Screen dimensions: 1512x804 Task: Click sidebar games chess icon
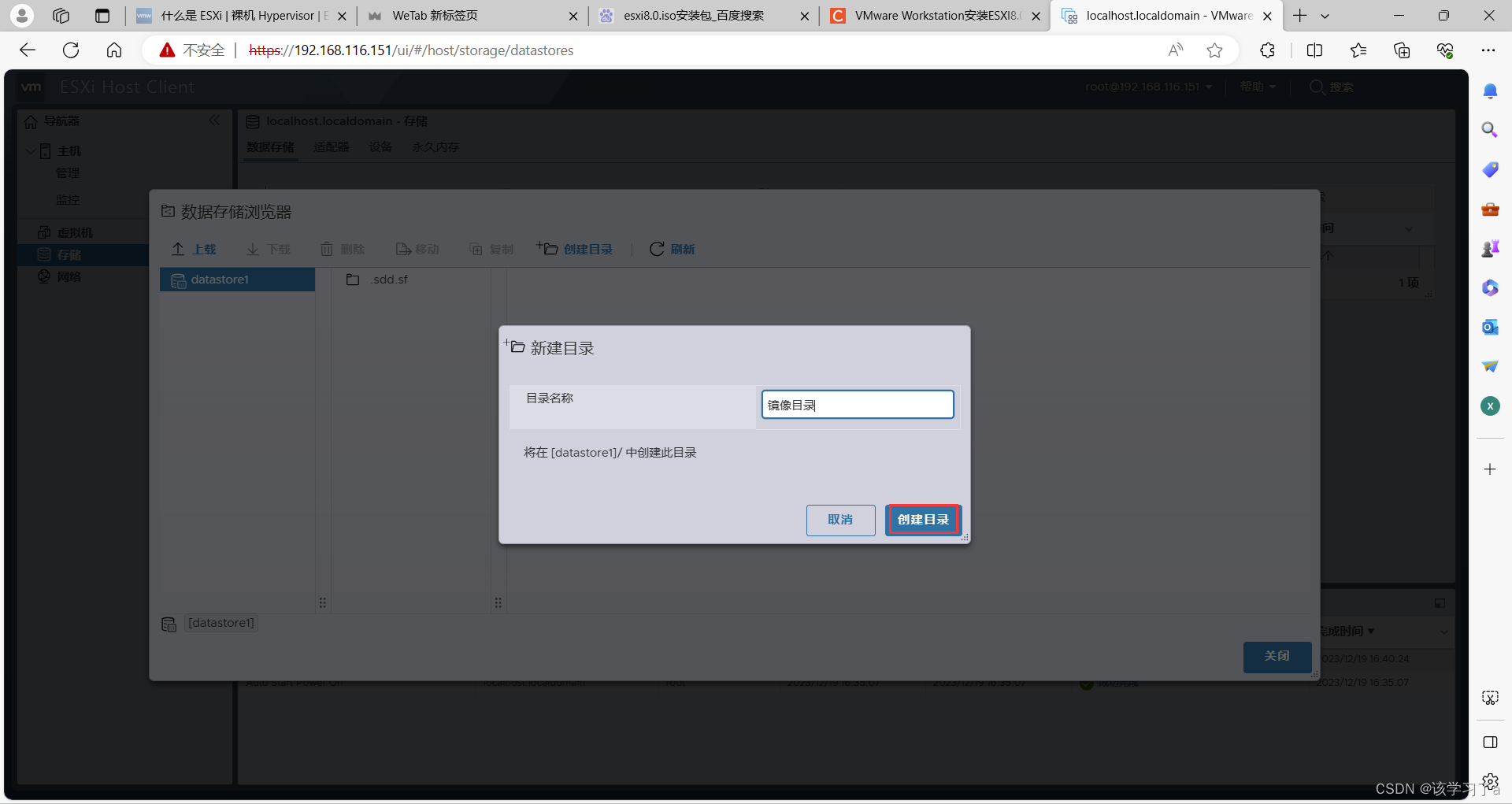pos(1490,248)
